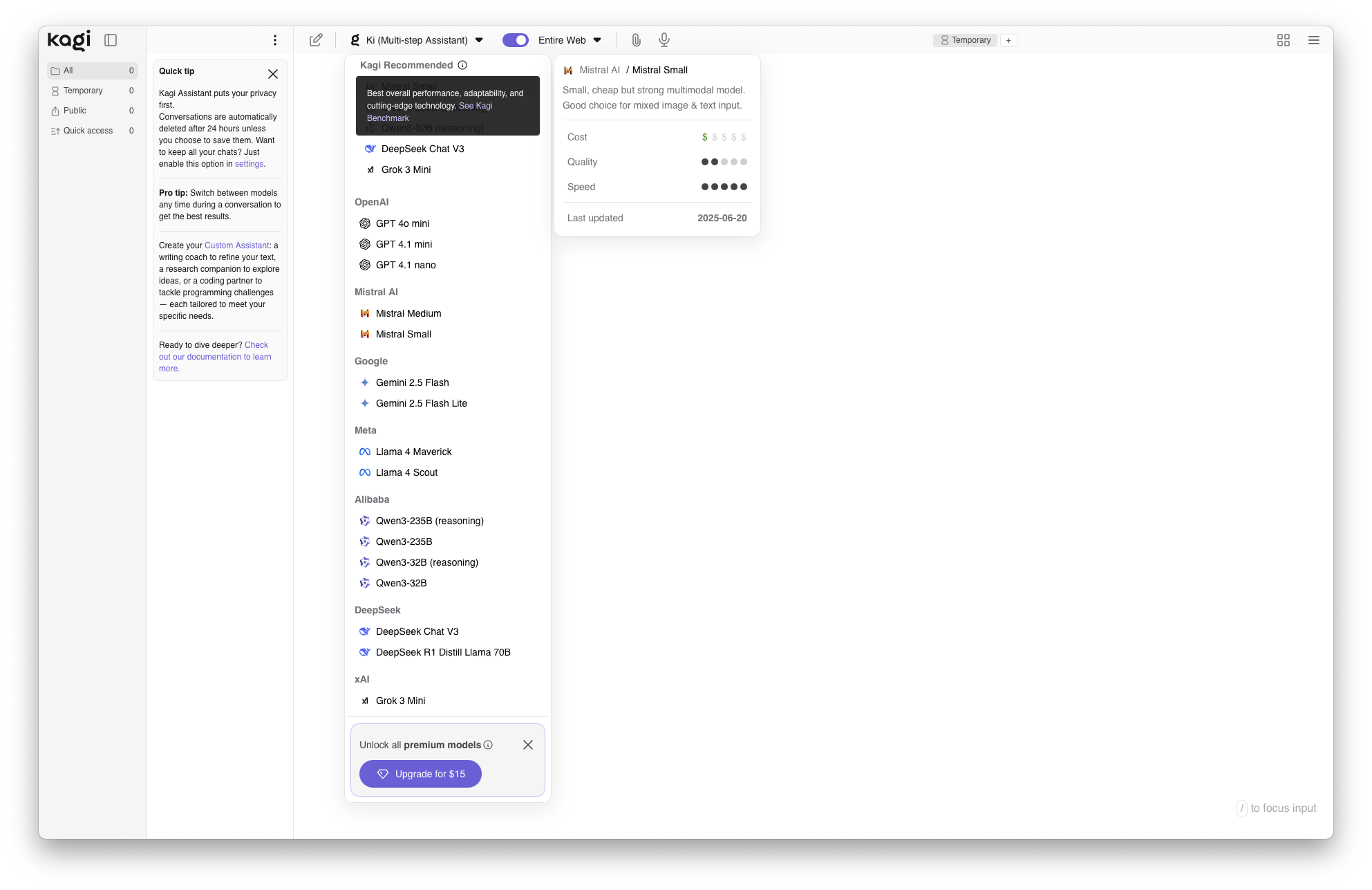This screenshot has width=1372, height=890.
Task: Click plus button next to Temporary tag
Action: point(1008,40)
